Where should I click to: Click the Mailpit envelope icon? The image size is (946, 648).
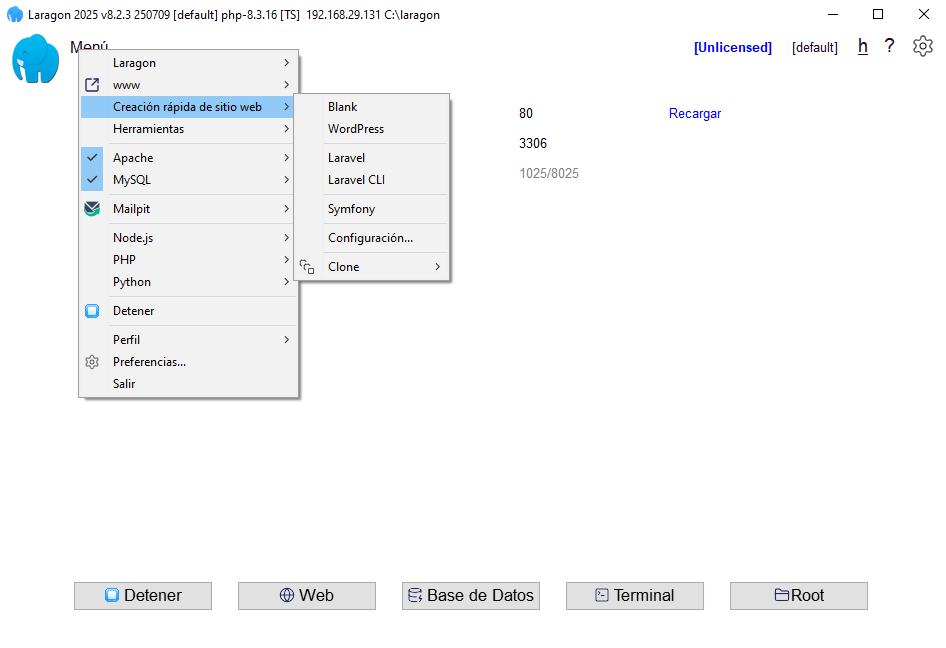(92, 209)
